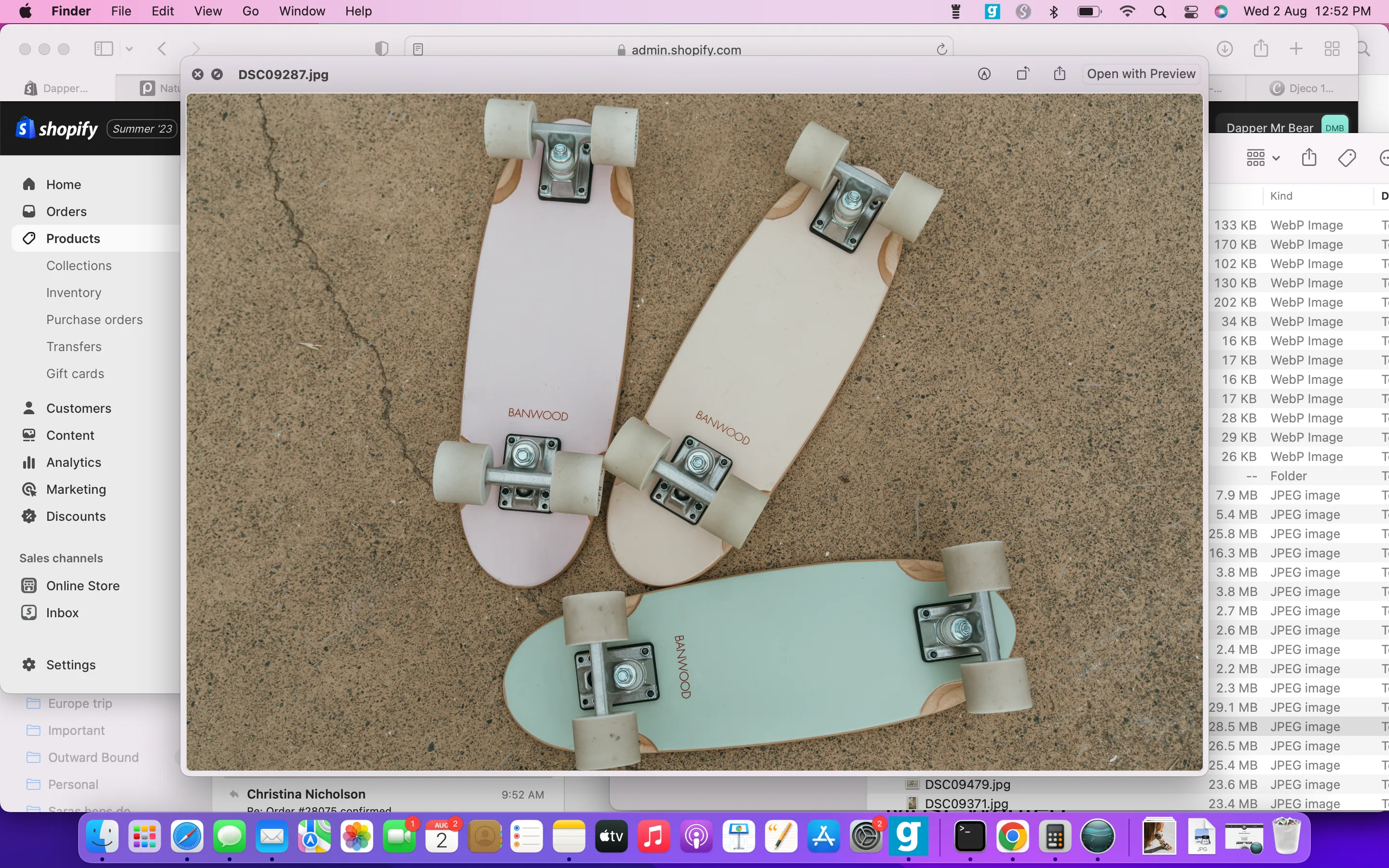Open Markup tool in Quick Look toolbar
Screen dimensions: 1389x868
(x=984, y=74)
